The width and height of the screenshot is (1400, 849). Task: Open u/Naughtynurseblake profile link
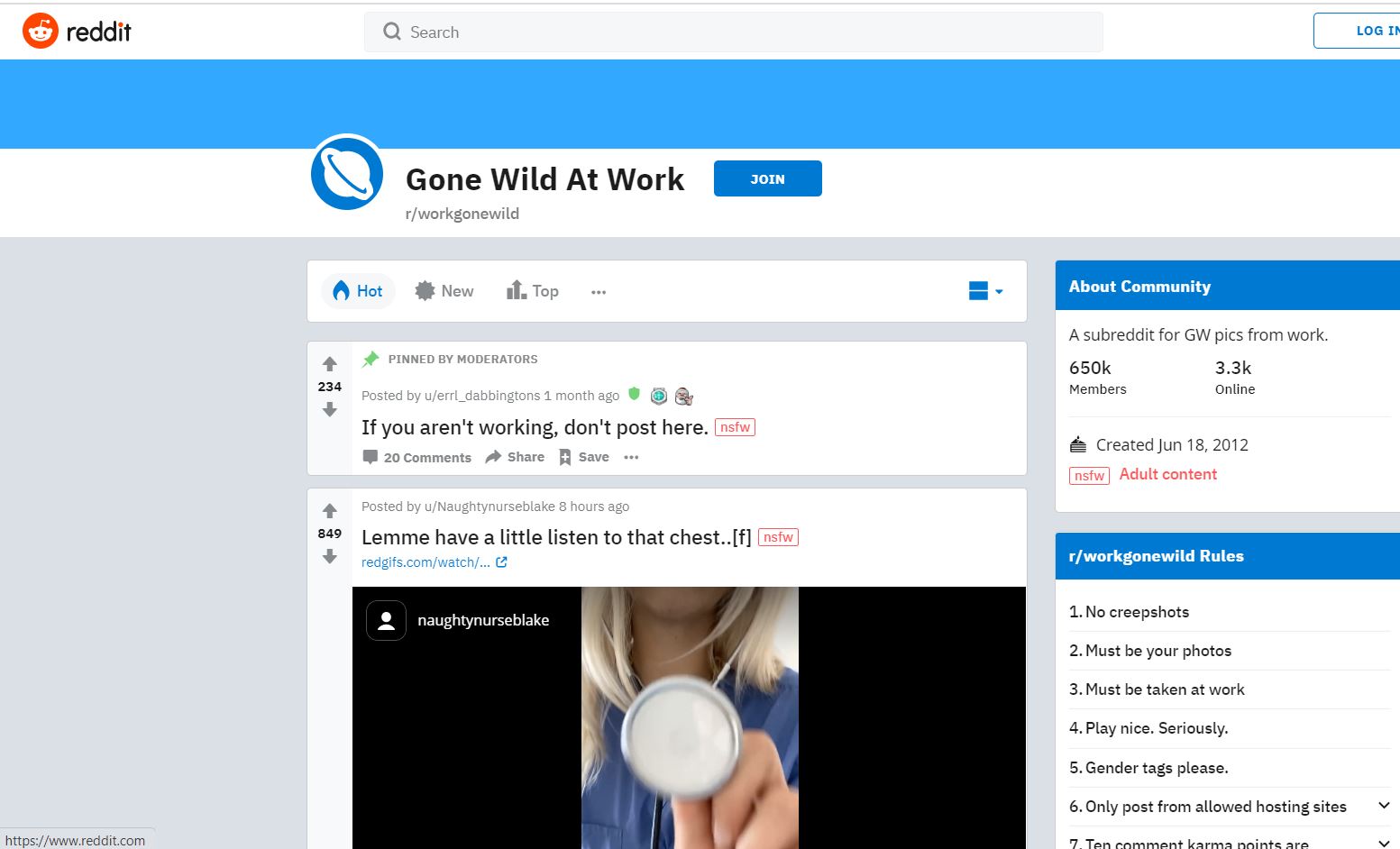pos(490,507)
